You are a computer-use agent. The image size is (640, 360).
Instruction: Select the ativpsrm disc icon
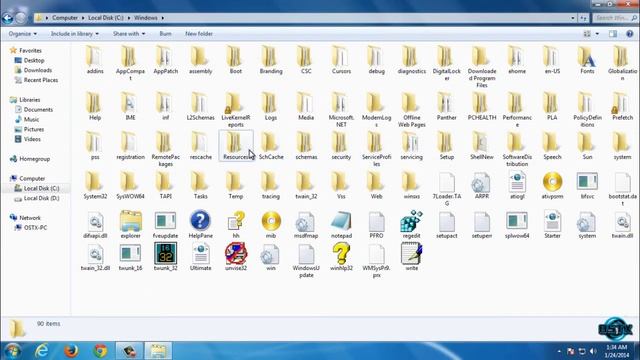pyautogui.click(x=552, y=182)
